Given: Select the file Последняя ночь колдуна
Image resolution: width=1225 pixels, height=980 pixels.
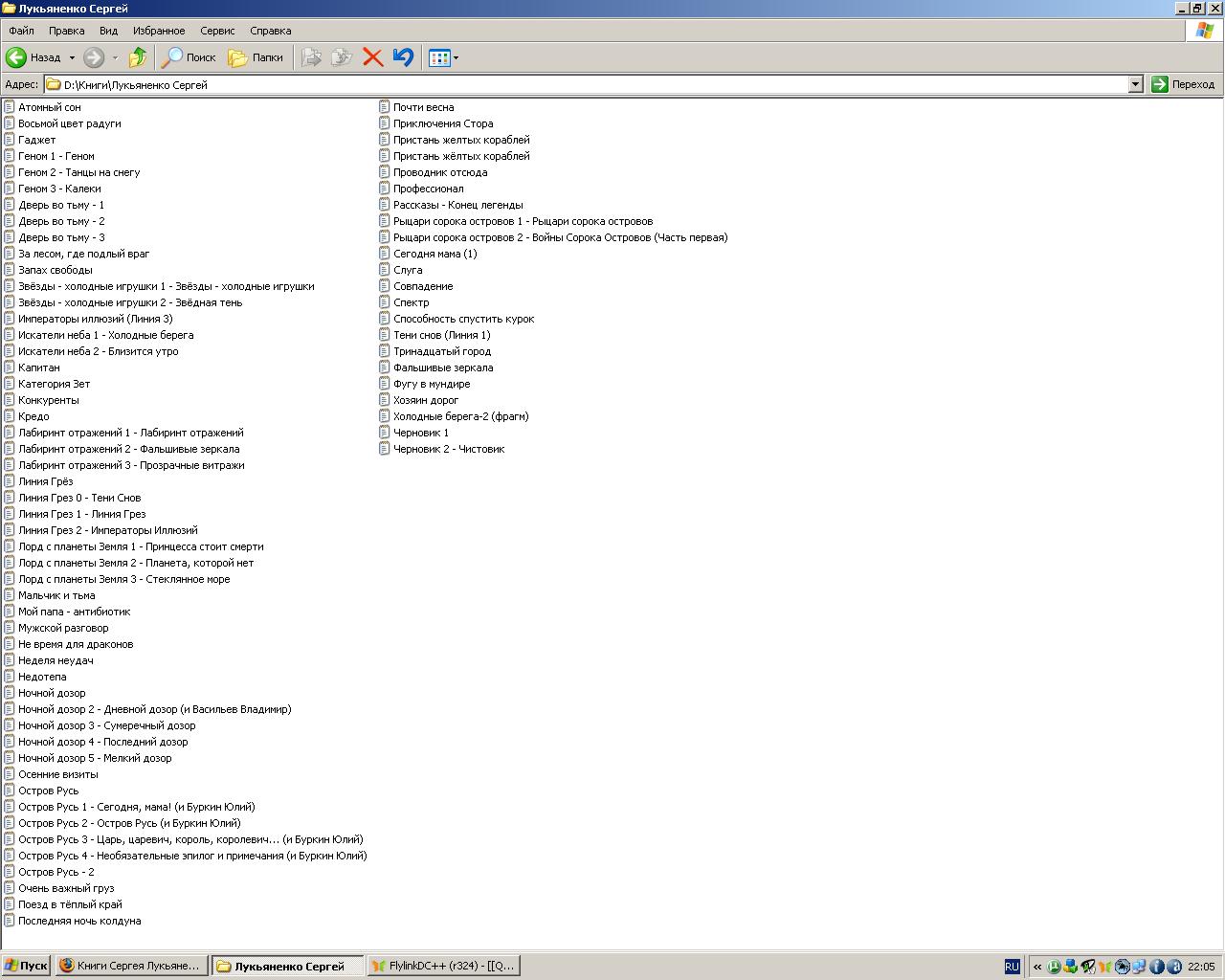Looking at the screenshot, I should click(79, 921).
